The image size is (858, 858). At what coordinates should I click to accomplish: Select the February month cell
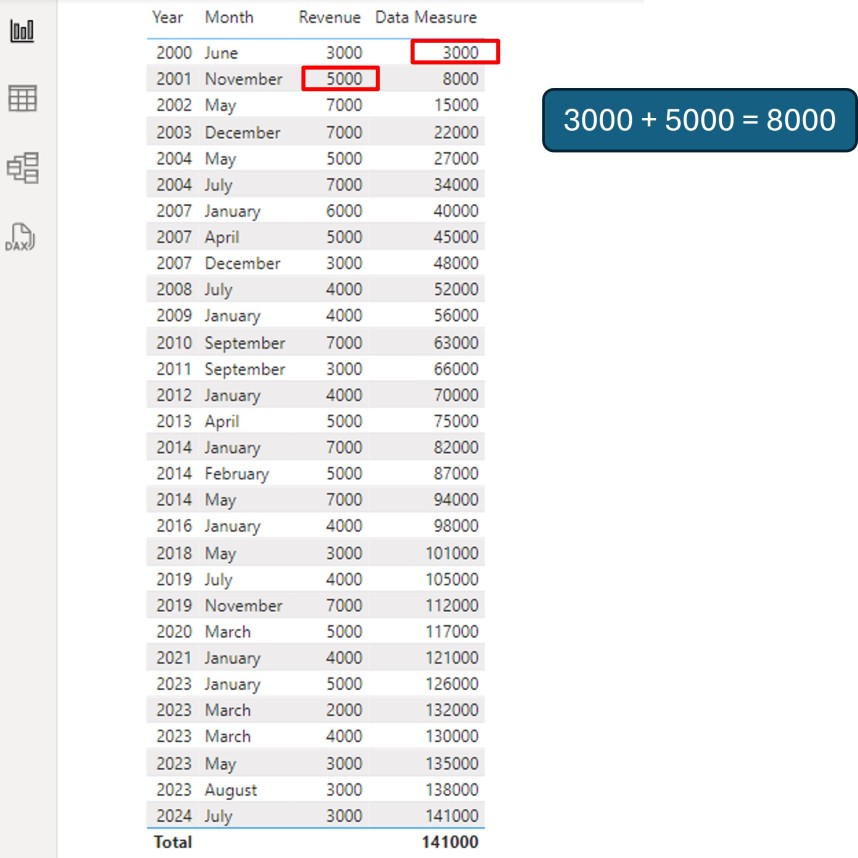[x=236, y=473]
